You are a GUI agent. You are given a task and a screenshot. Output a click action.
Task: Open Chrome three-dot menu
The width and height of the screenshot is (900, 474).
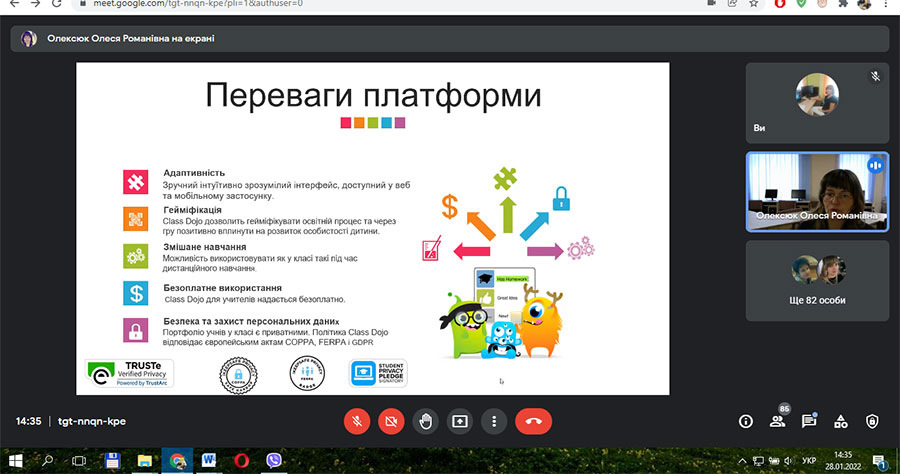click(x=887, y=3)
